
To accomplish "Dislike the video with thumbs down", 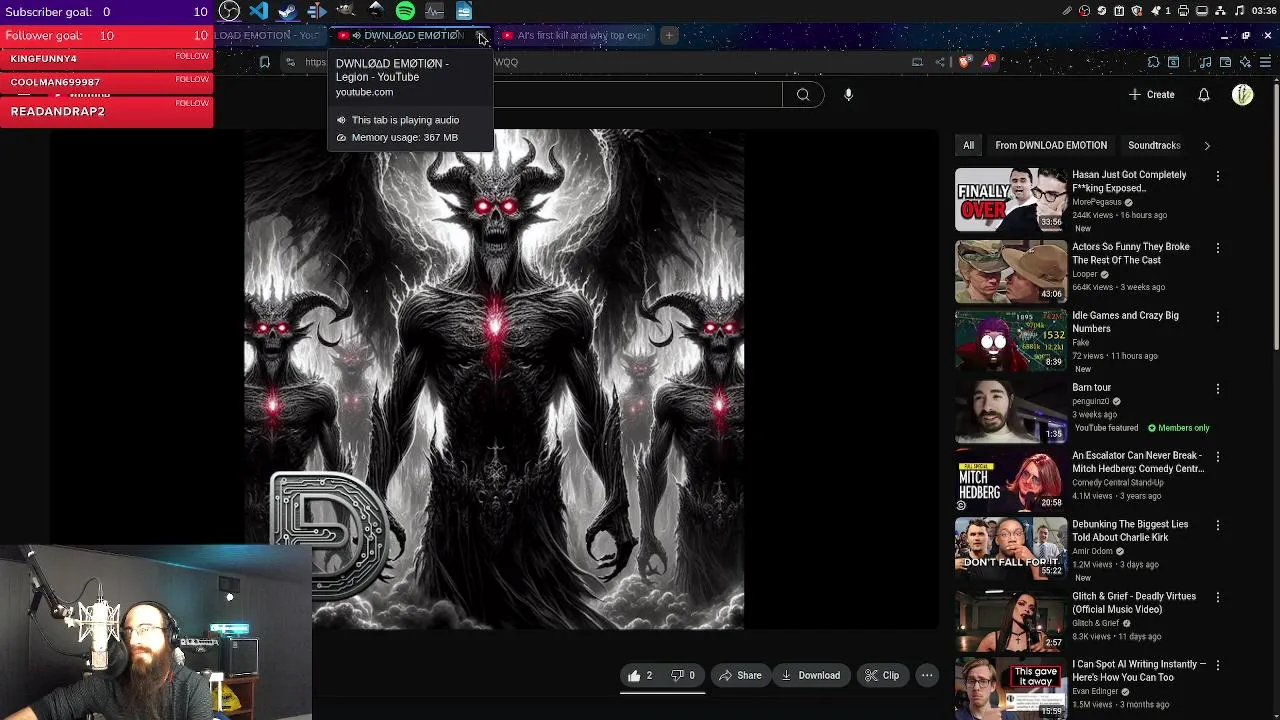I will [683, 675].
